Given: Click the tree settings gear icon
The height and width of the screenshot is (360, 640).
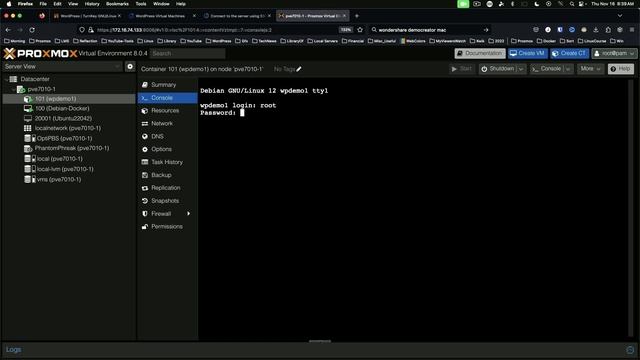Looking at the screenshot, I should point(130,67).
